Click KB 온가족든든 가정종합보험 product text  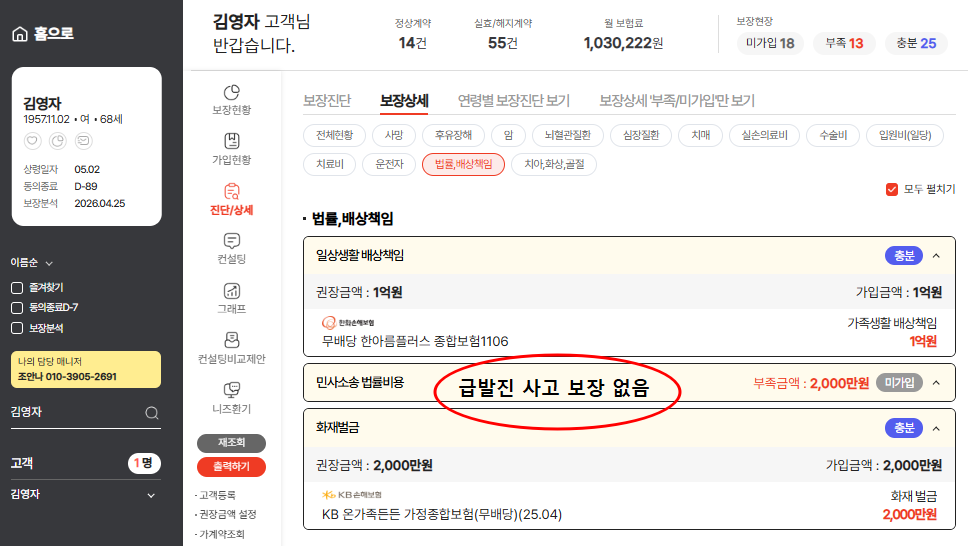pyautogui.click(x=442, y=514)
